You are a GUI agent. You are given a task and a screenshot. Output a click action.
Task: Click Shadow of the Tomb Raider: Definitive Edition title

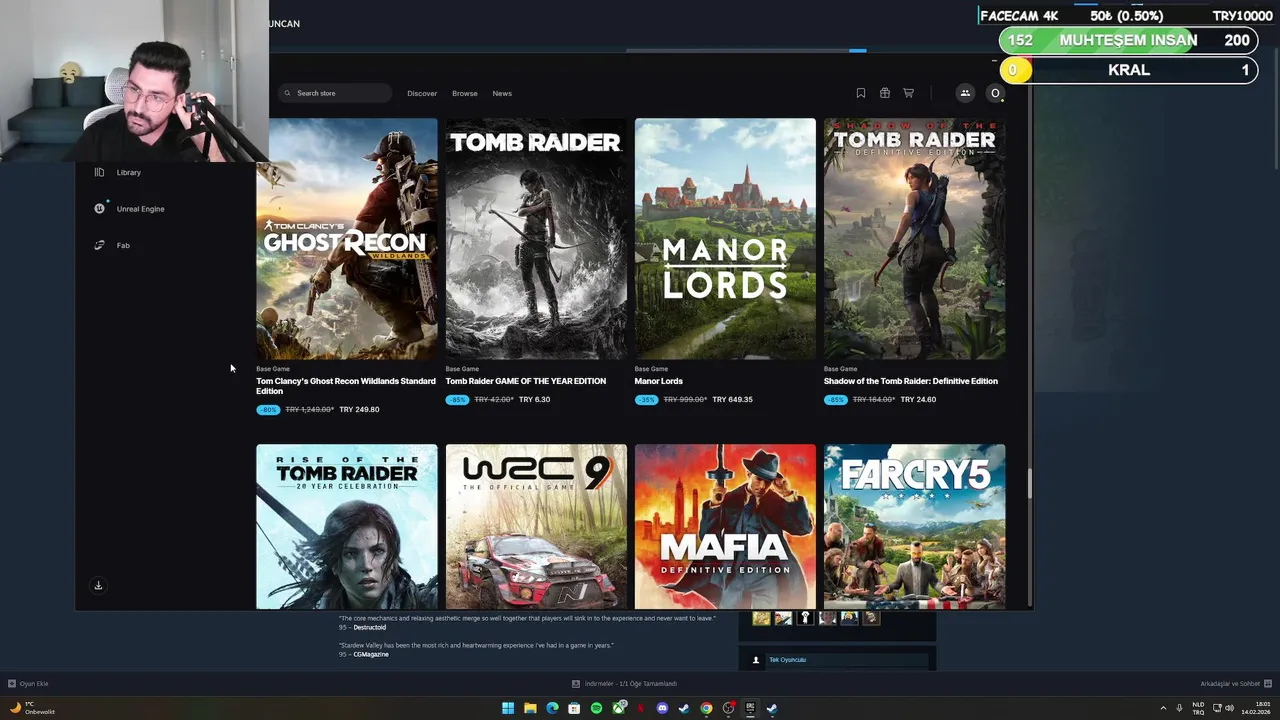pos(911,381)
